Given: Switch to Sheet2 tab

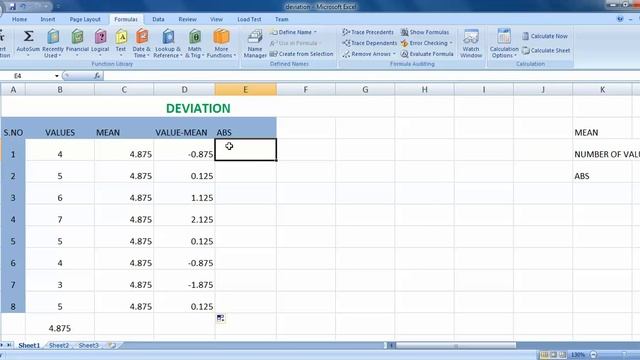Looking at the screenshot, I should point(59,345).
